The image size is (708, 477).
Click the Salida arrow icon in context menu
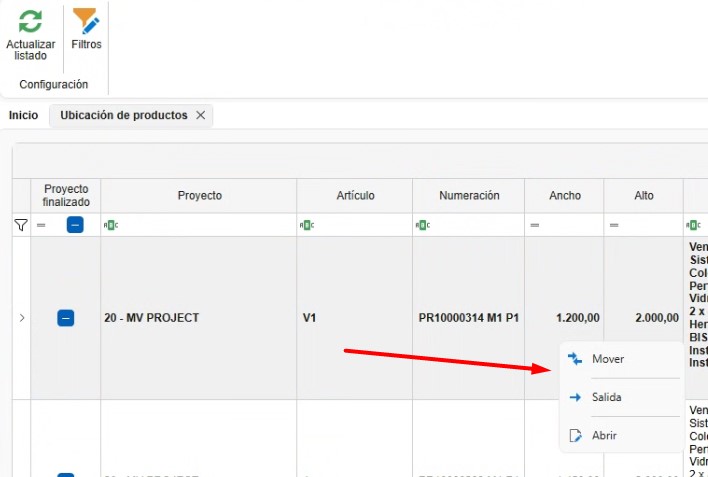(575, 398)
